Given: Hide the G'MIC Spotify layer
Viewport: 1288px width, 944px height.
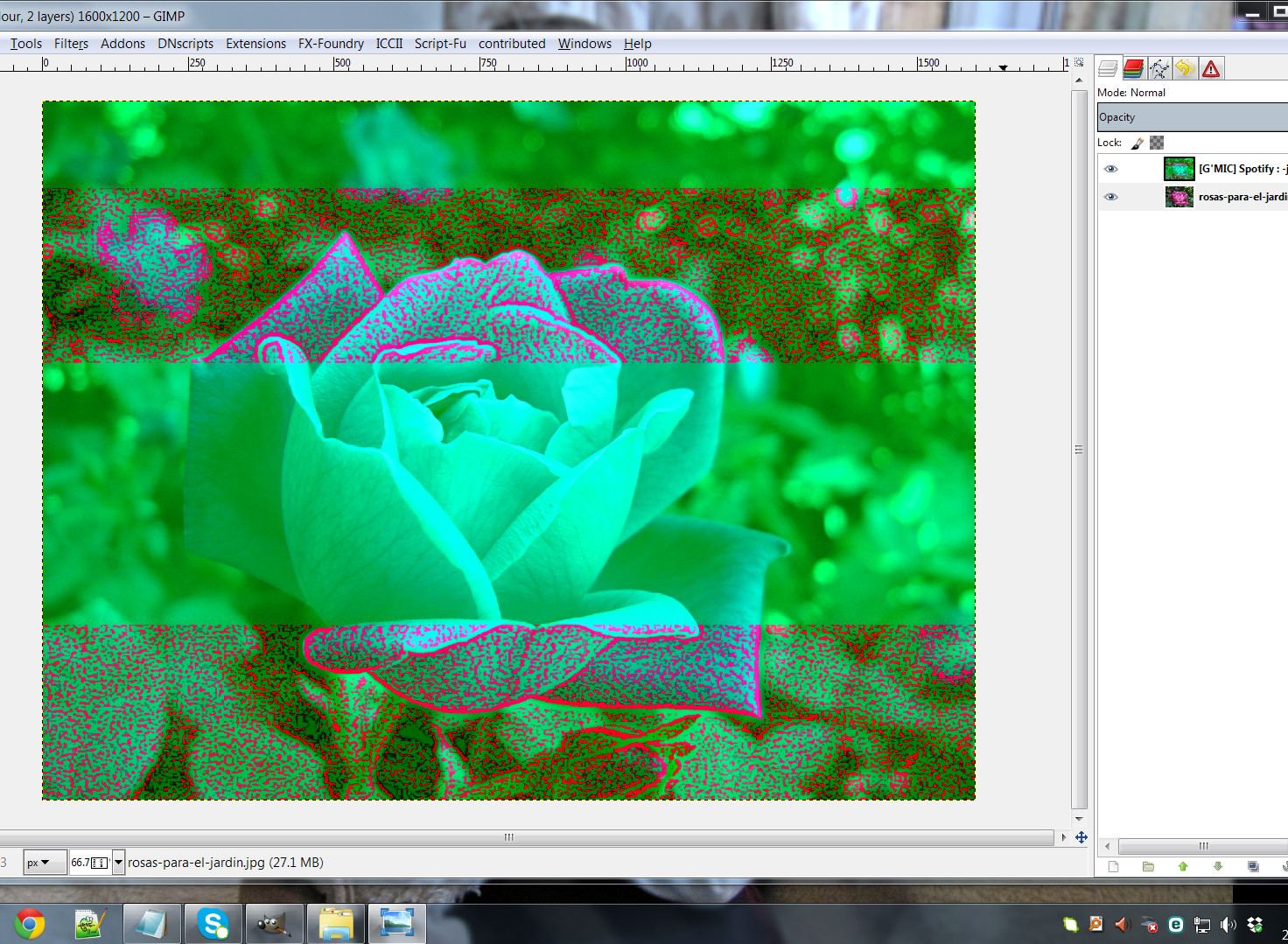Looking at the screenshot, I should (1111, 169).
